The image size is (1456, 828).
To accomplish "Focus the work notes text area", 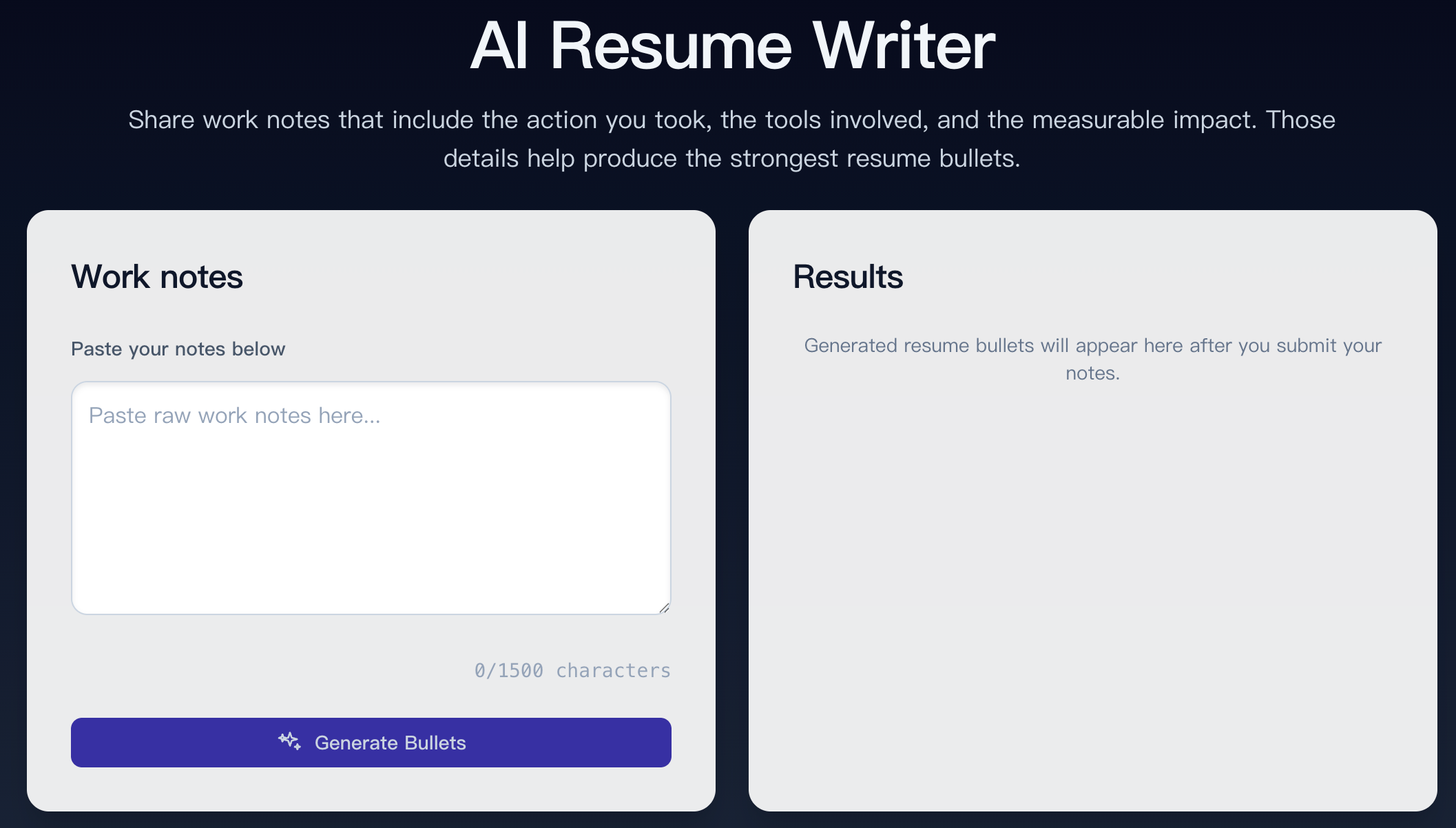I will (371, 510).
